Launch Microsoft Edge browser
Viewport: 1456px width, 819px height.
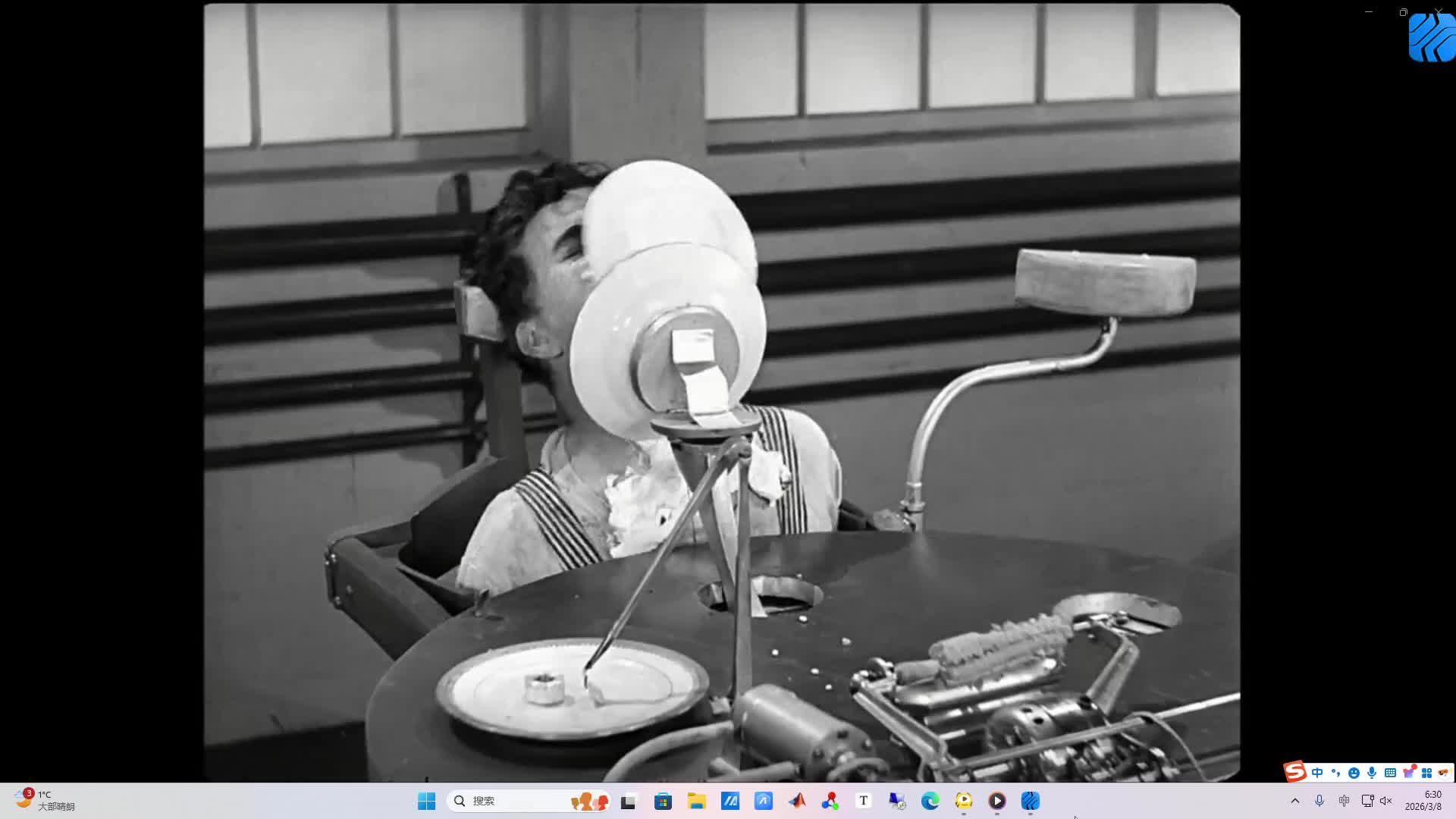pos(930,801)
